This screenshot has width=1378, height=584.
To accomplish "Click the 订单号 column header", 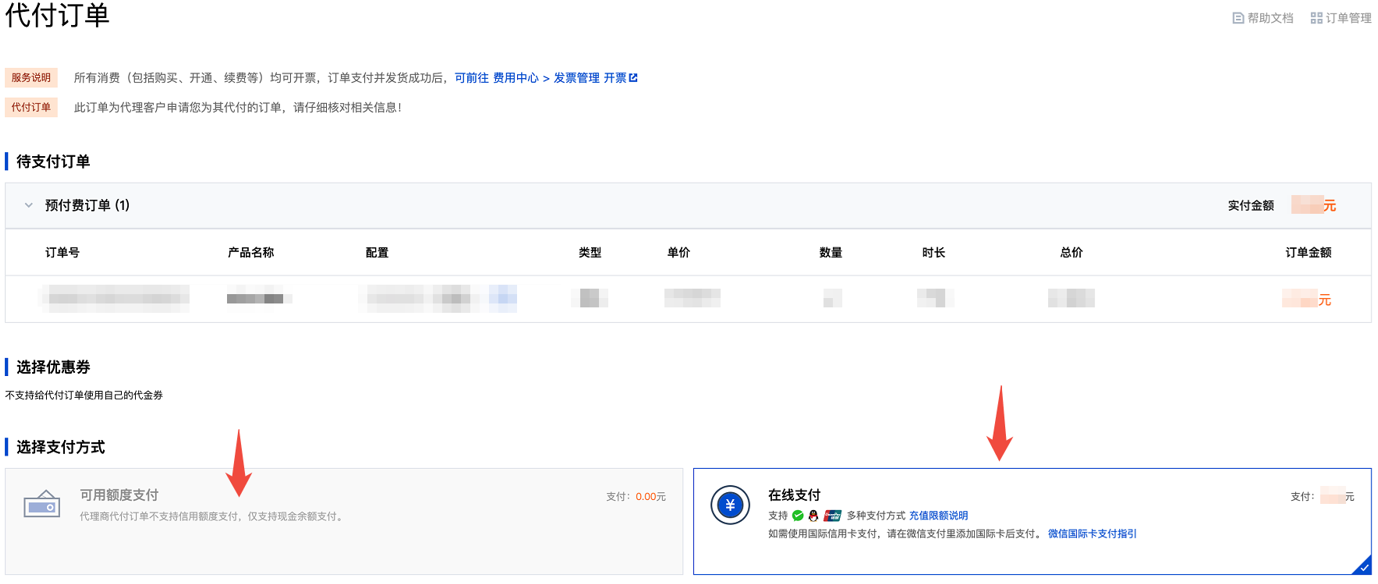I will click(x=62, y=253).
